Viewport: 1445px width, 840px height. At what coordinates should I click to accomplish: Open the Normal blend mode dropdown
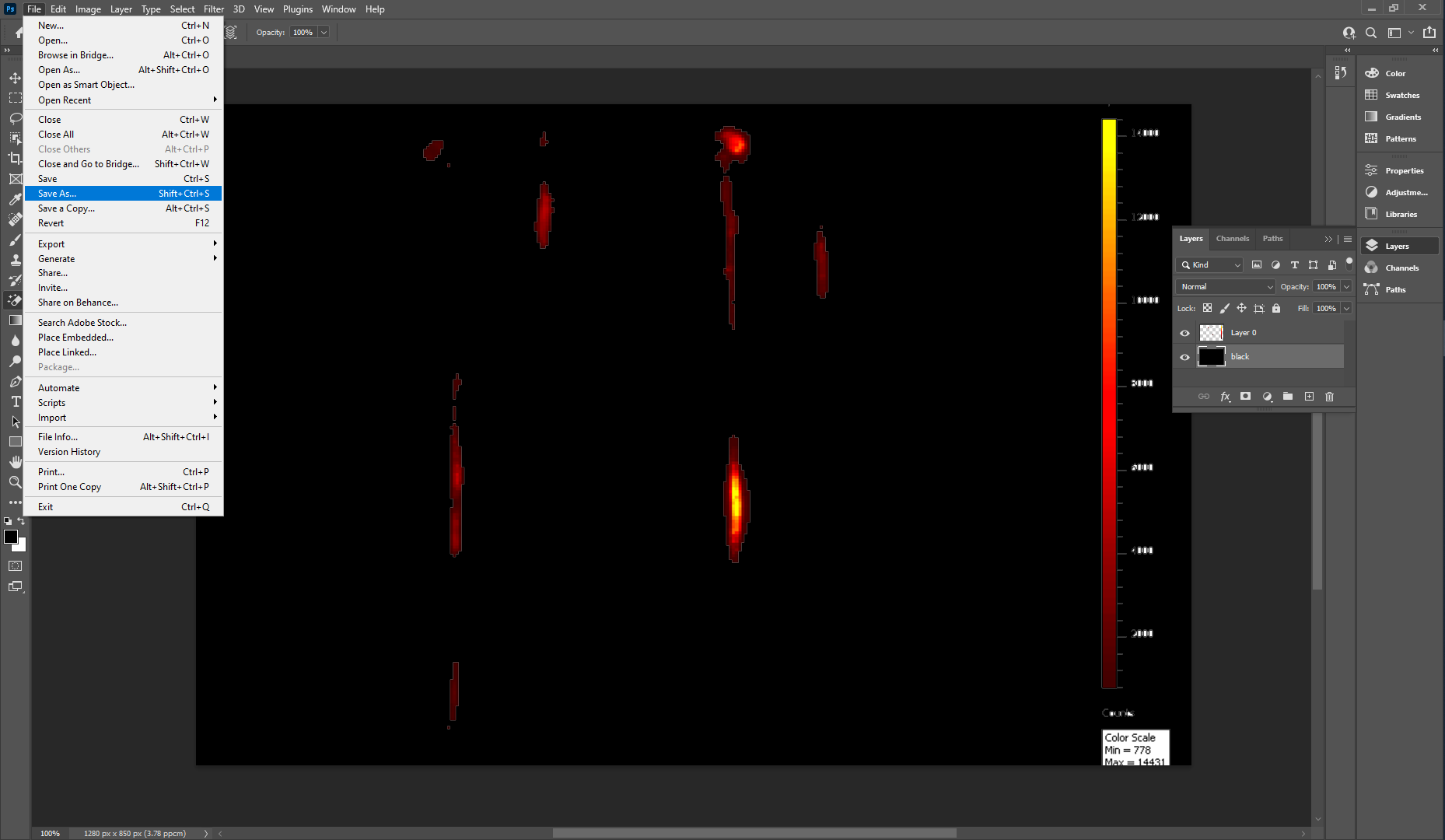coord(1226,287)
